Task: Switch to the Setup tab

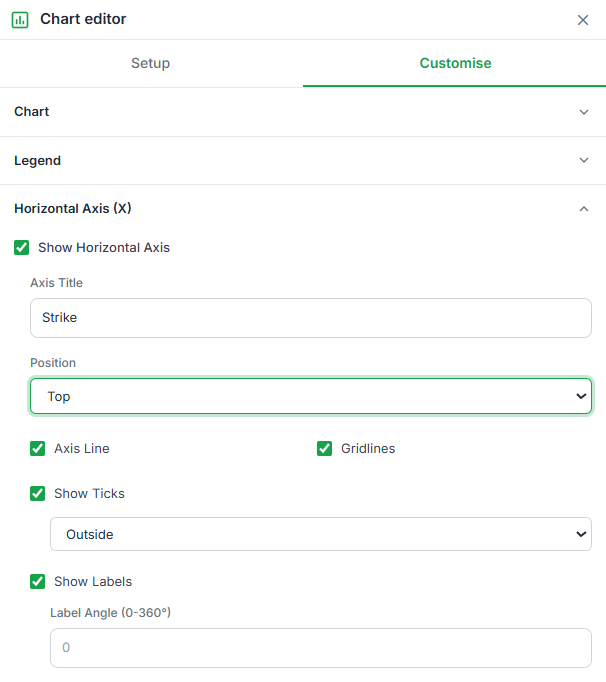Action: pos(151,63)
